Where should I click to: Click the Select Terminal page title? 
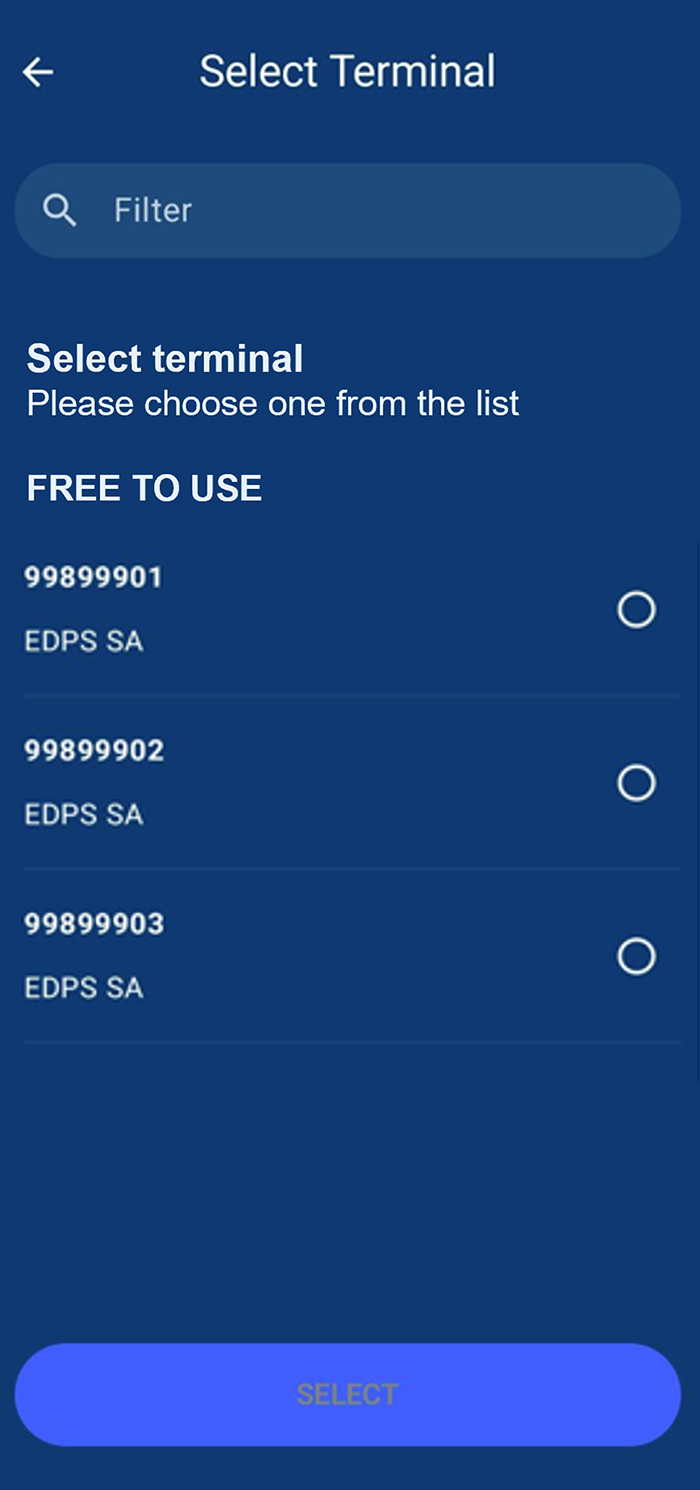click(x=347, y=71)
